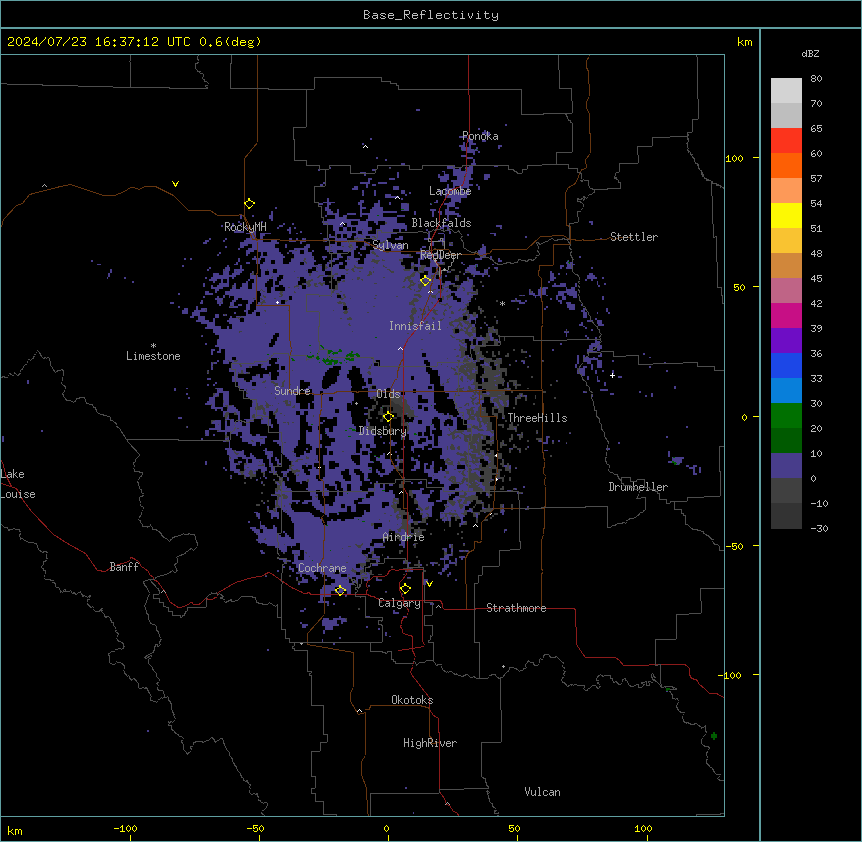Click the Strathmore label
The height and width of the screenshot is (842, 862).
[516, 608]
